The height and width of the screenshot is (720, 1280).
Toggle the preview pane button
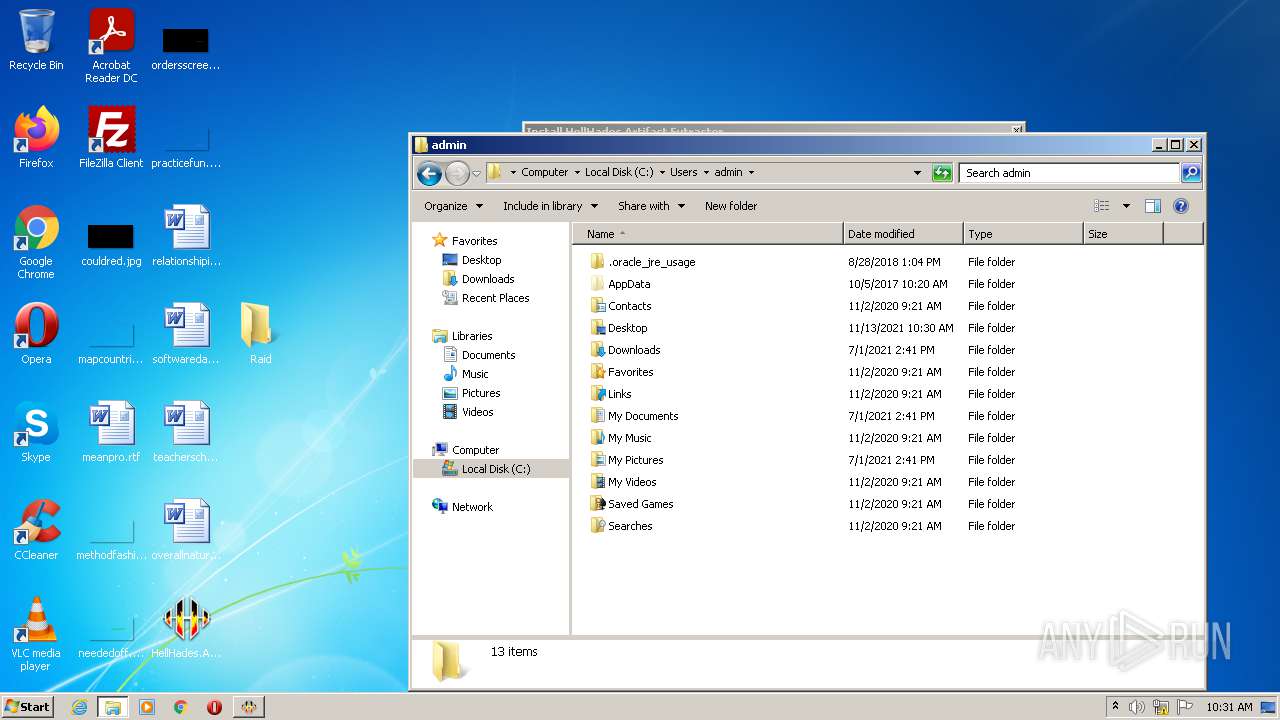1153,206
